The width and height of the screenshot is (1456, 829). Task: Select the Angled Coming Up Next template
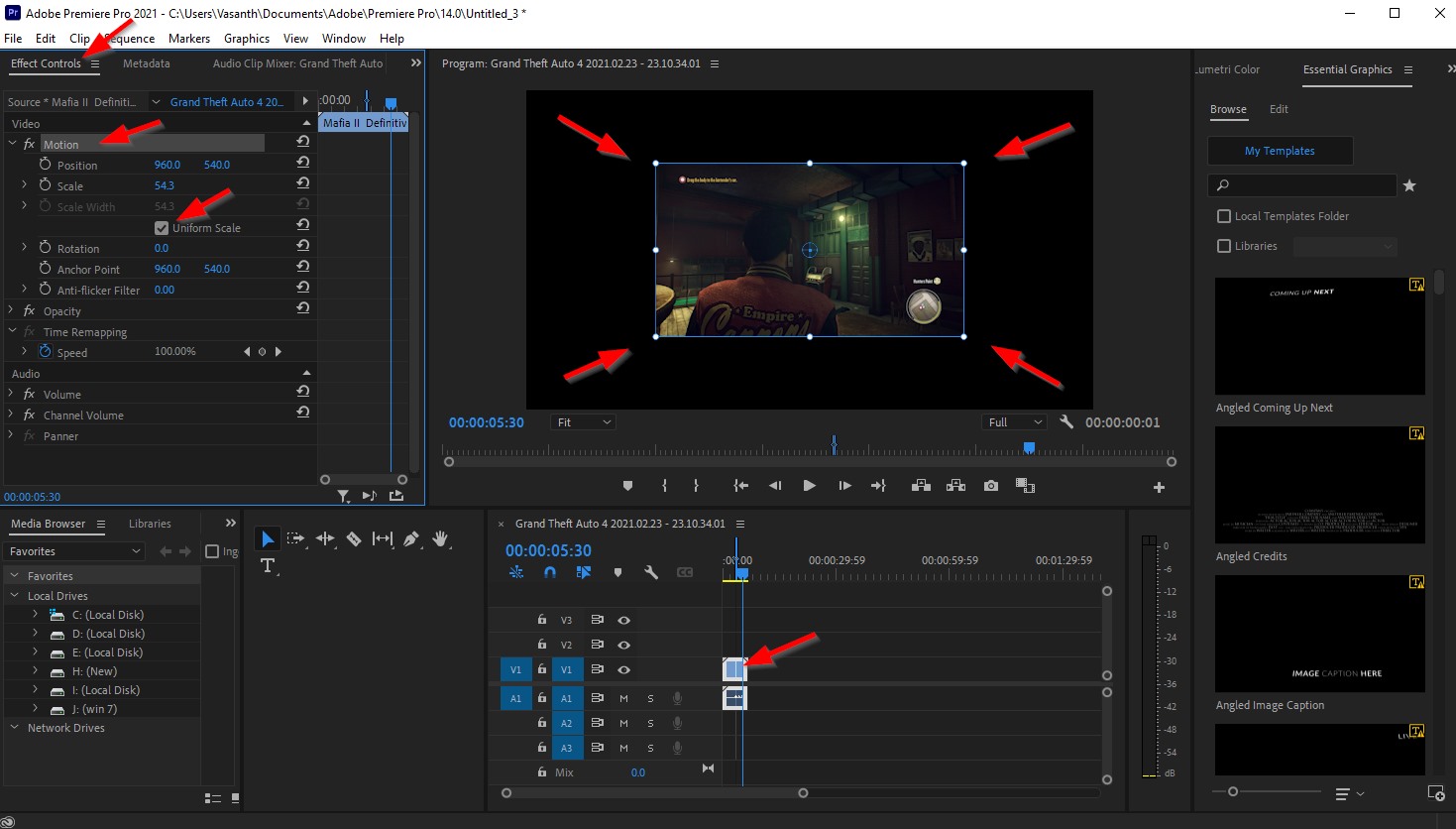[1319, 336]
